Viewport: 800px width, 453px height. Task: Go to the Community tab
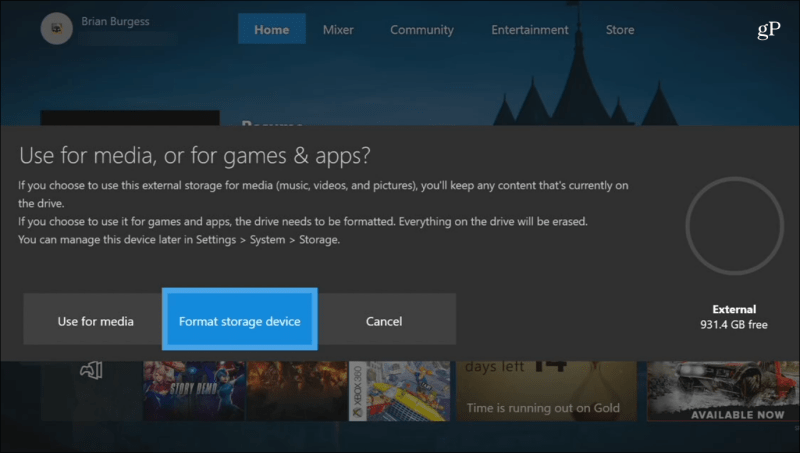click(x=421, y=30)
